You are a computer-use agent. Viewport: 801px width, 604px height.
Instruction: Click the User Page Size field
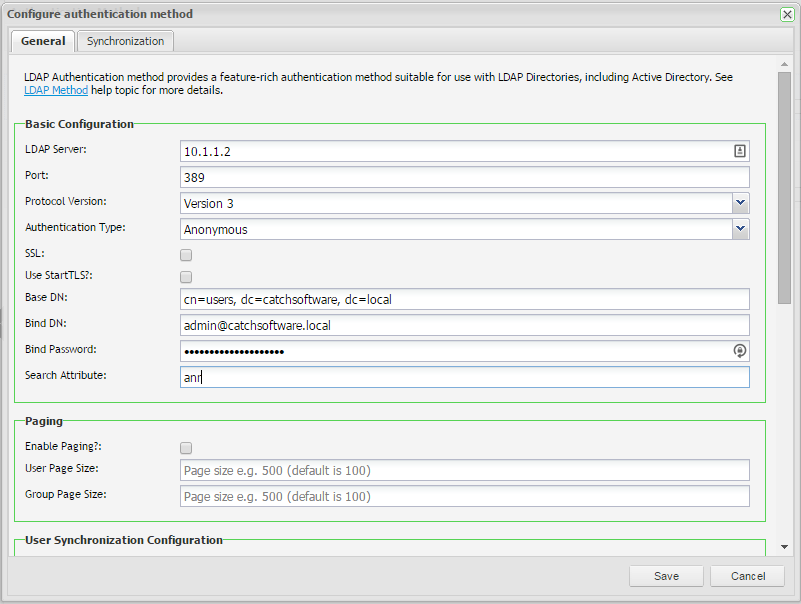pyautogui.click(x=465, y=470)
